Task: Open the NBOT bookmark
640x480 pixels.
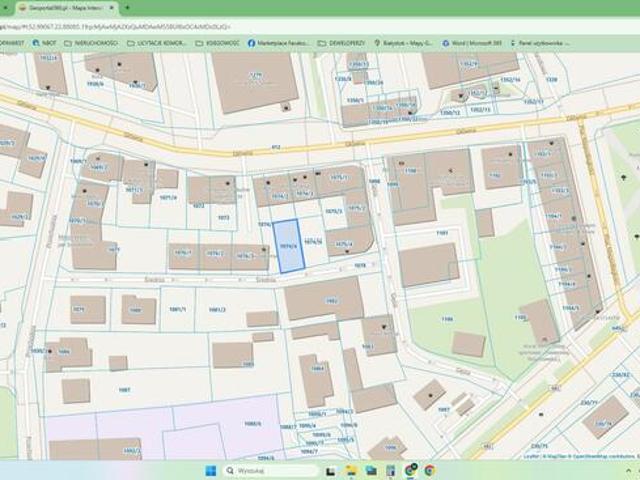Action: 45,43
